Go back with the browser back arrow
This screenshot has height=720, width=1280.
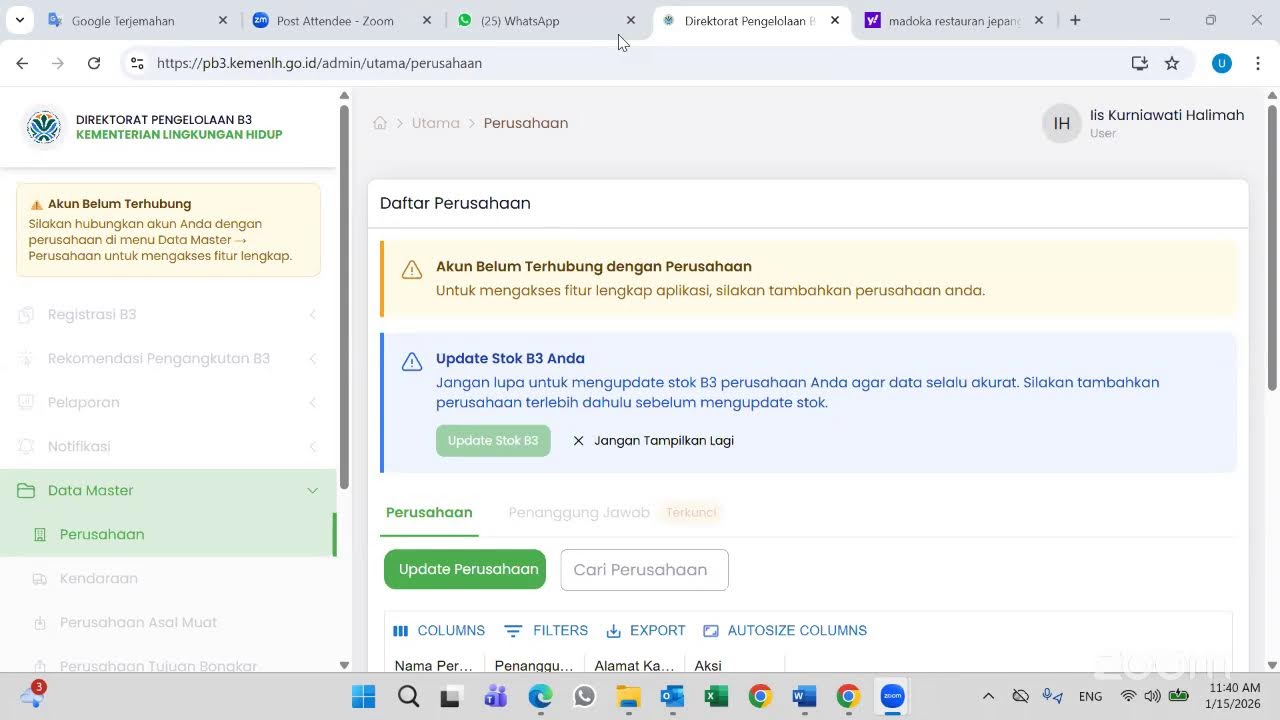22,63
